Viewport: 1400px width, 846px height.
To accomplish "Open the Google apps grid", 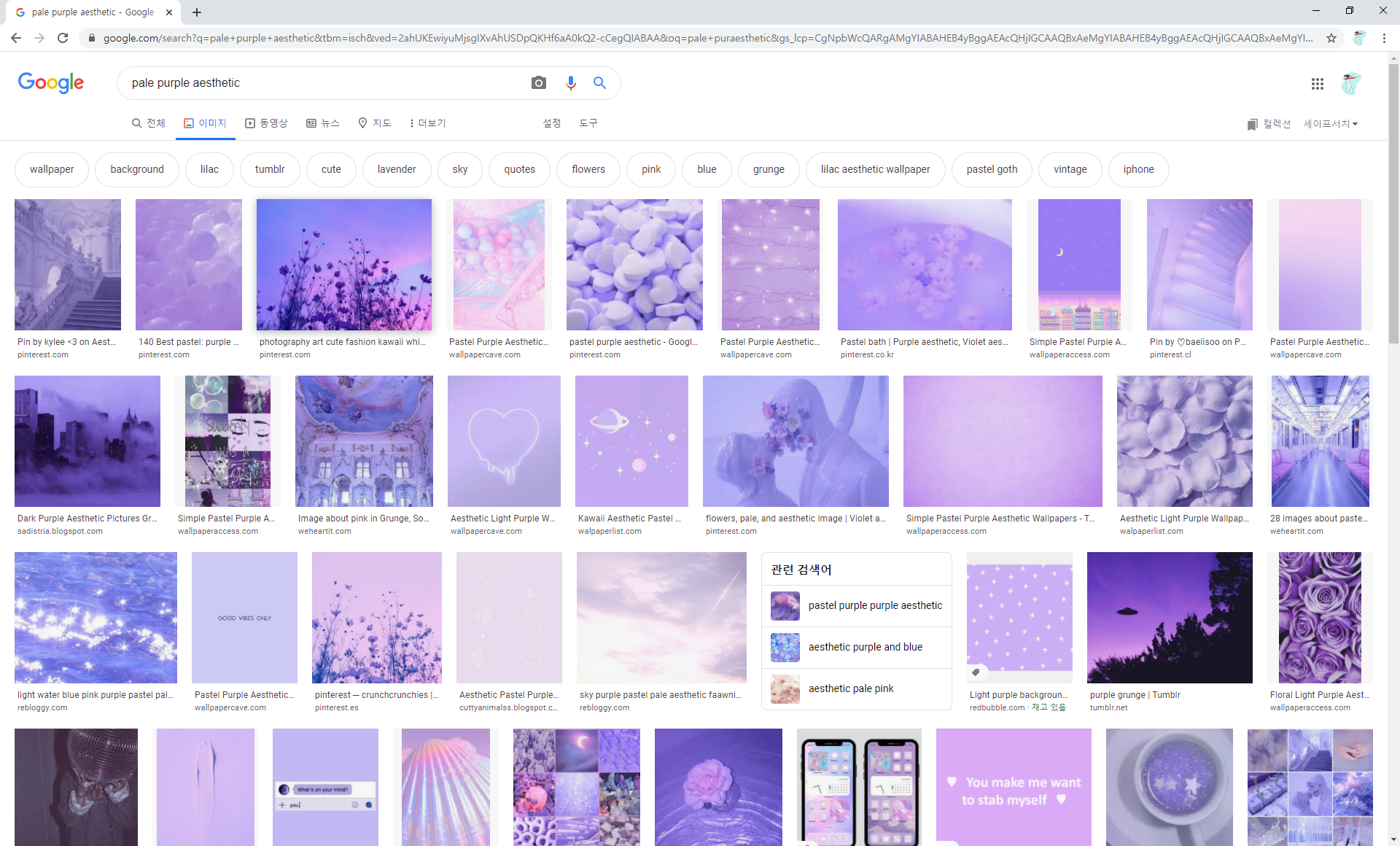I will [1317, 84].
